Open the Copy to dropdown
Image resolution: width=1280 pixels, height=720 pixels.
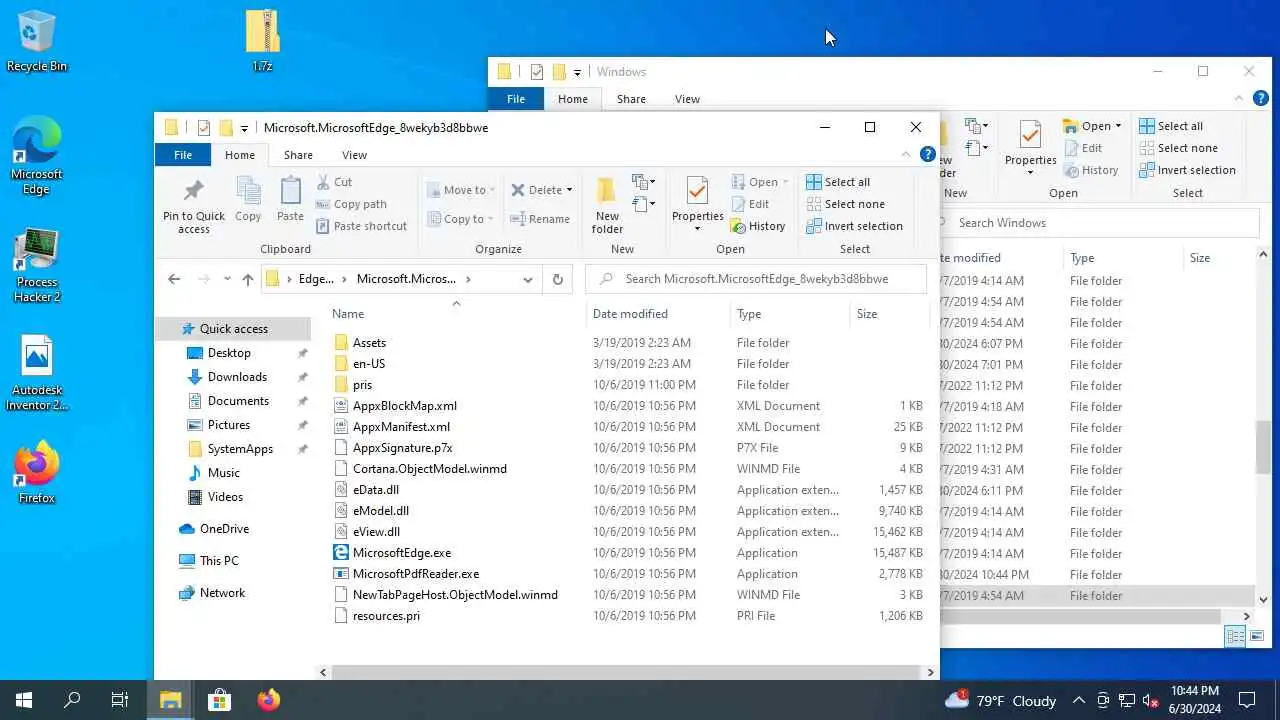pos(461,219)
